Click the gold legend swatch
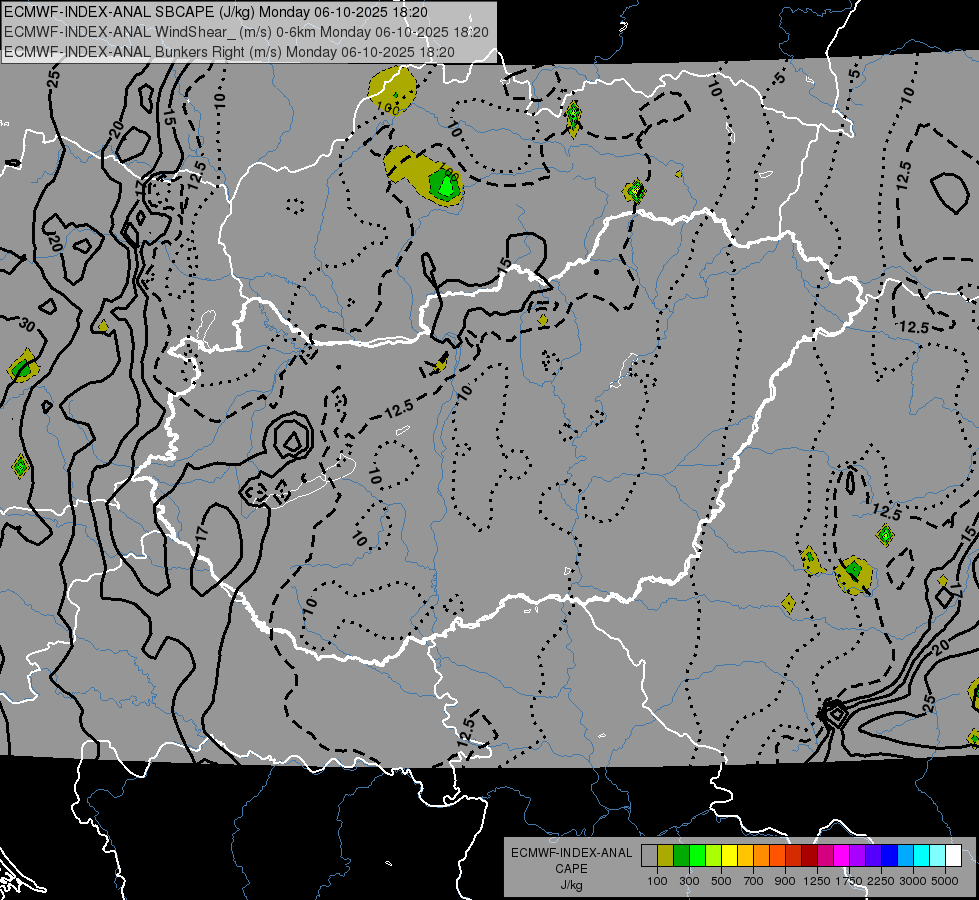The width and height of the screenshot is (979, 900). pos(745,856)
